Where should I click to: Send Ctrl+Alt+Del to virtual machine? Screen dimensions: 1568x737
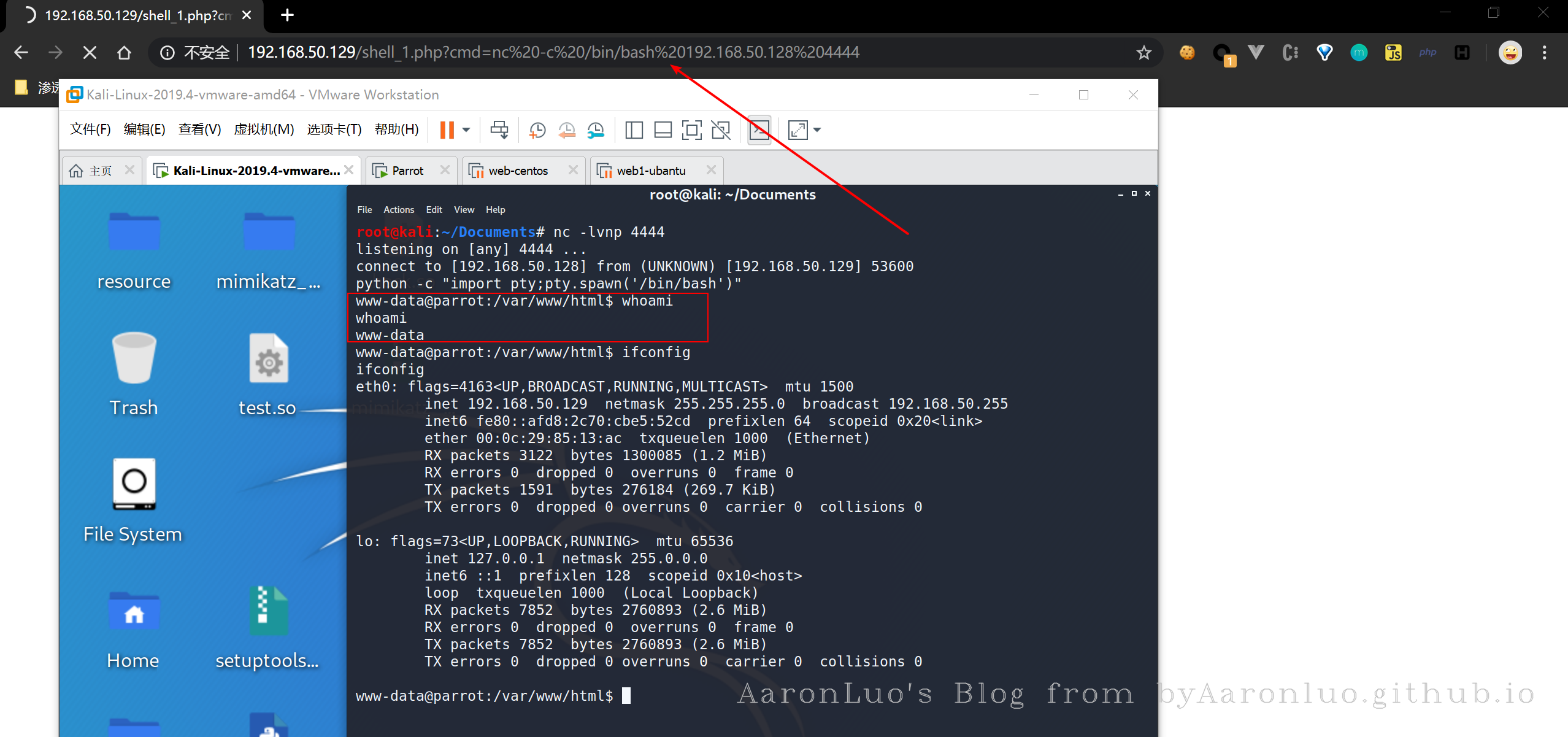coord(499,130)
